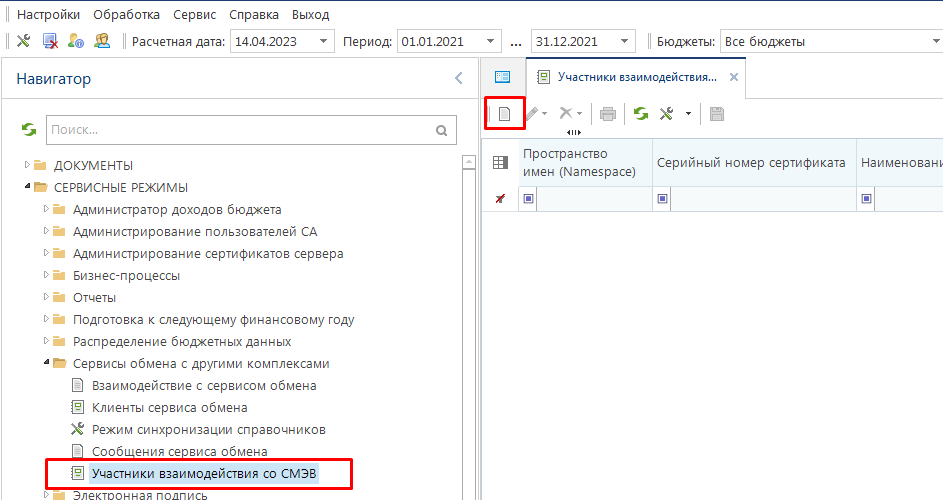Click the printer icon in grid toolbar

(608, 113)
